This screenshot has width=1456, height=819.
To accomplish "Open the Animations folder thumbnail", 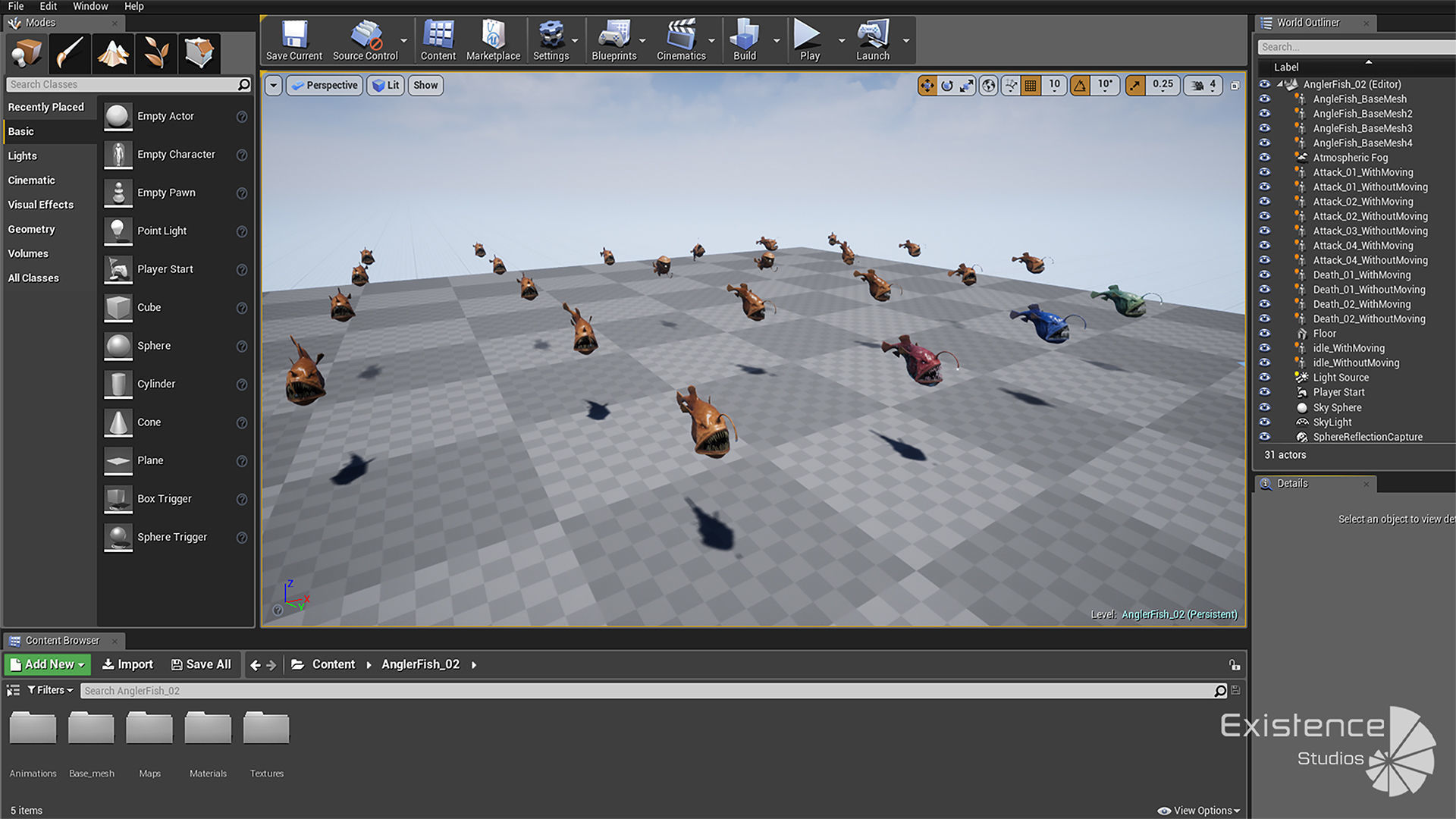I will click(x=33, y=730).
